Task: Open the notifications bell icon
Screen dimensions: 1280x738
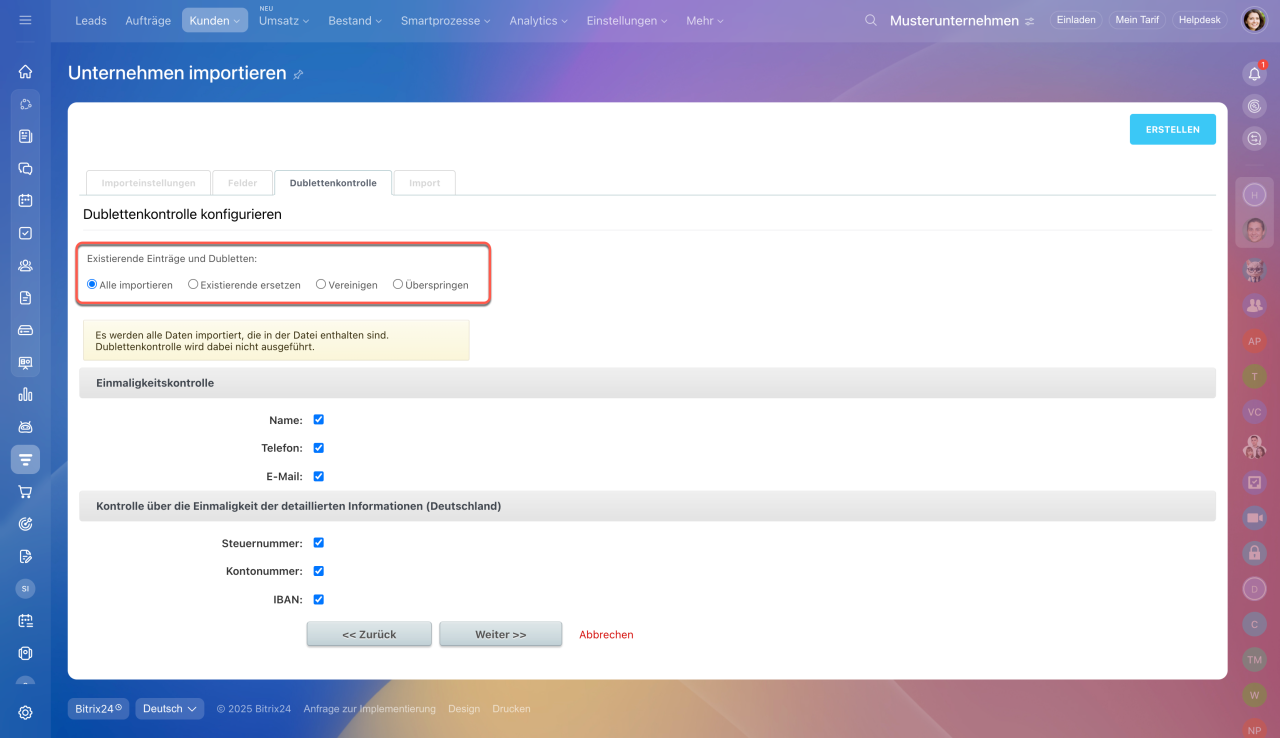Action: pos(1254,73)
